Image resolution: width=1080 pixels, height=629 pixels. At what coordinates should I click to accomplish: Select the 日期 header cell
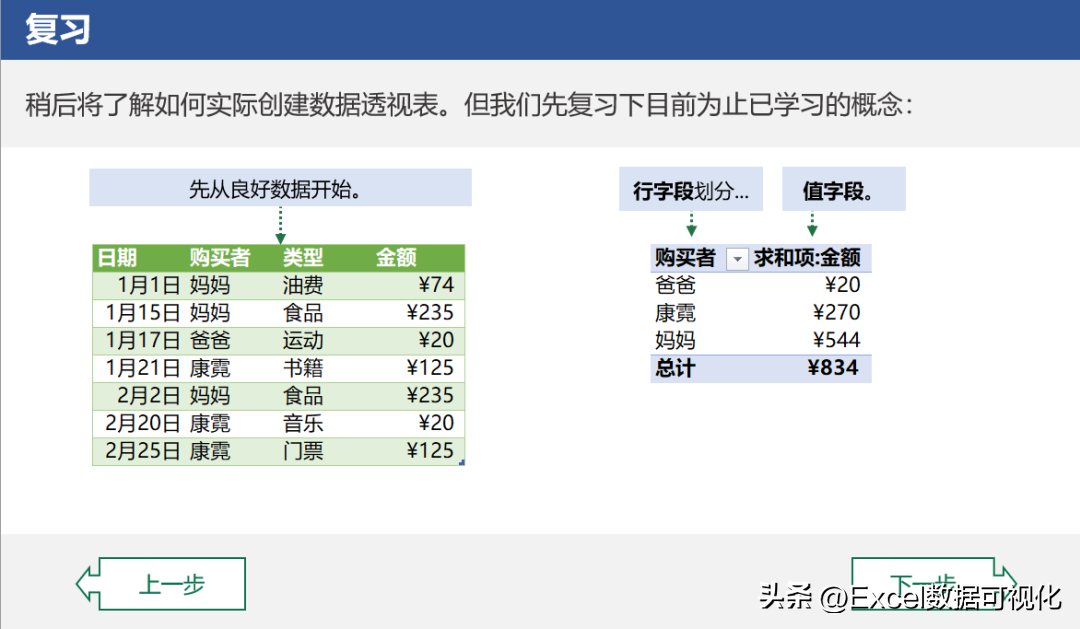(x=117, y=258)
